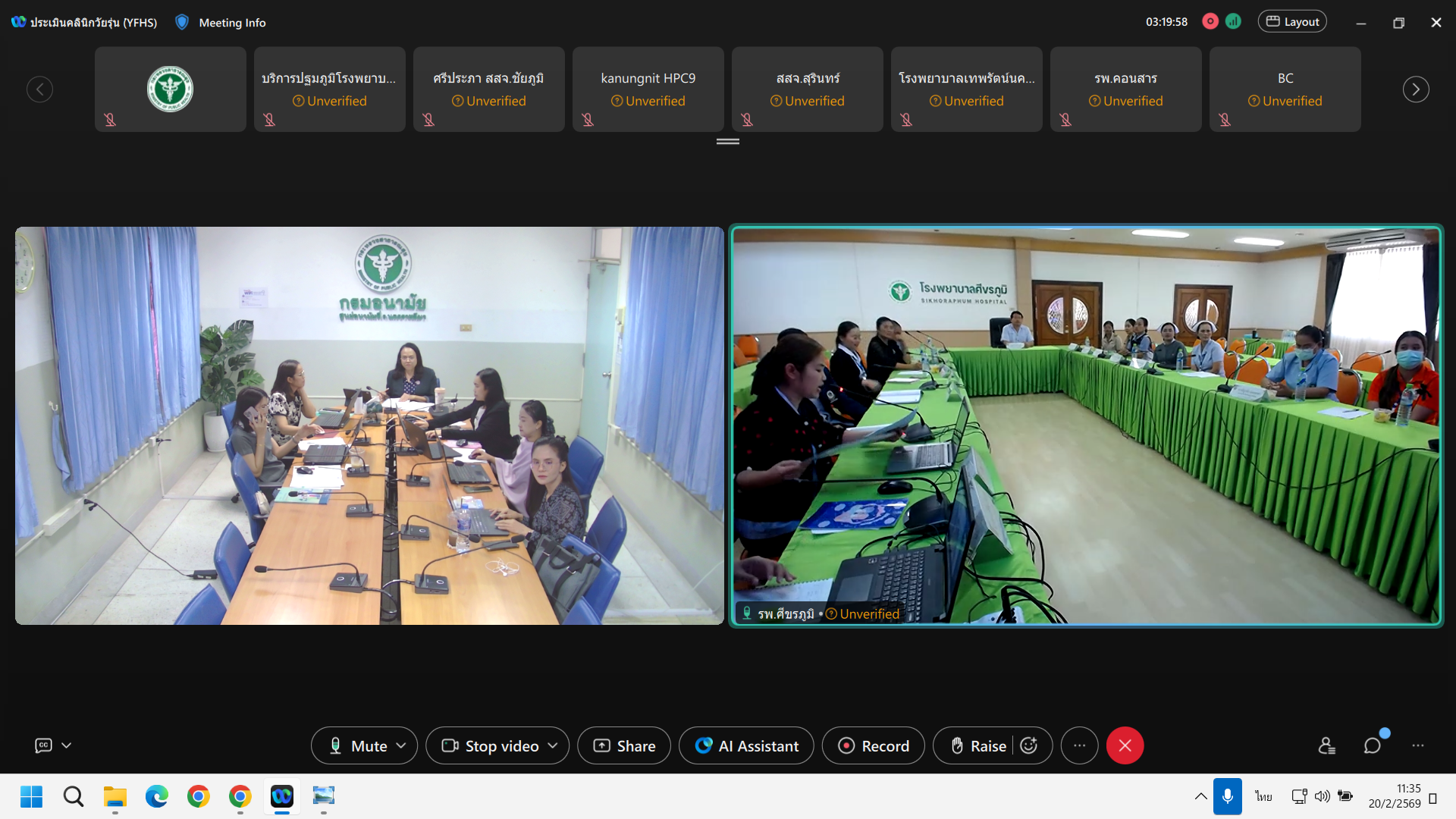
Task: Raise your hand
Action: (977, 745)
